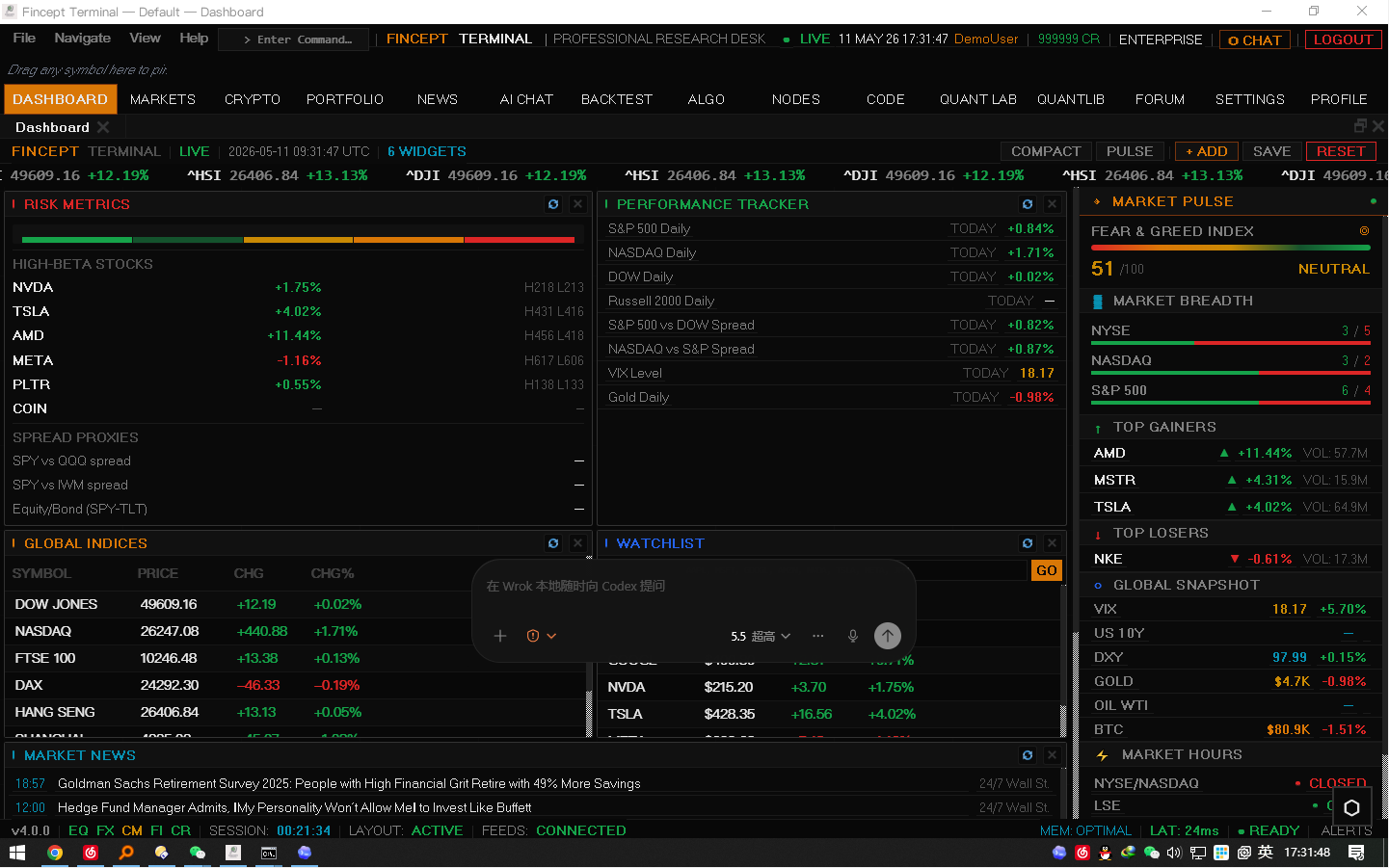Switch to the BACKTEST tab
Image resolution: width=1389 pixels, height=868 pixels.
tap(617, 99)
